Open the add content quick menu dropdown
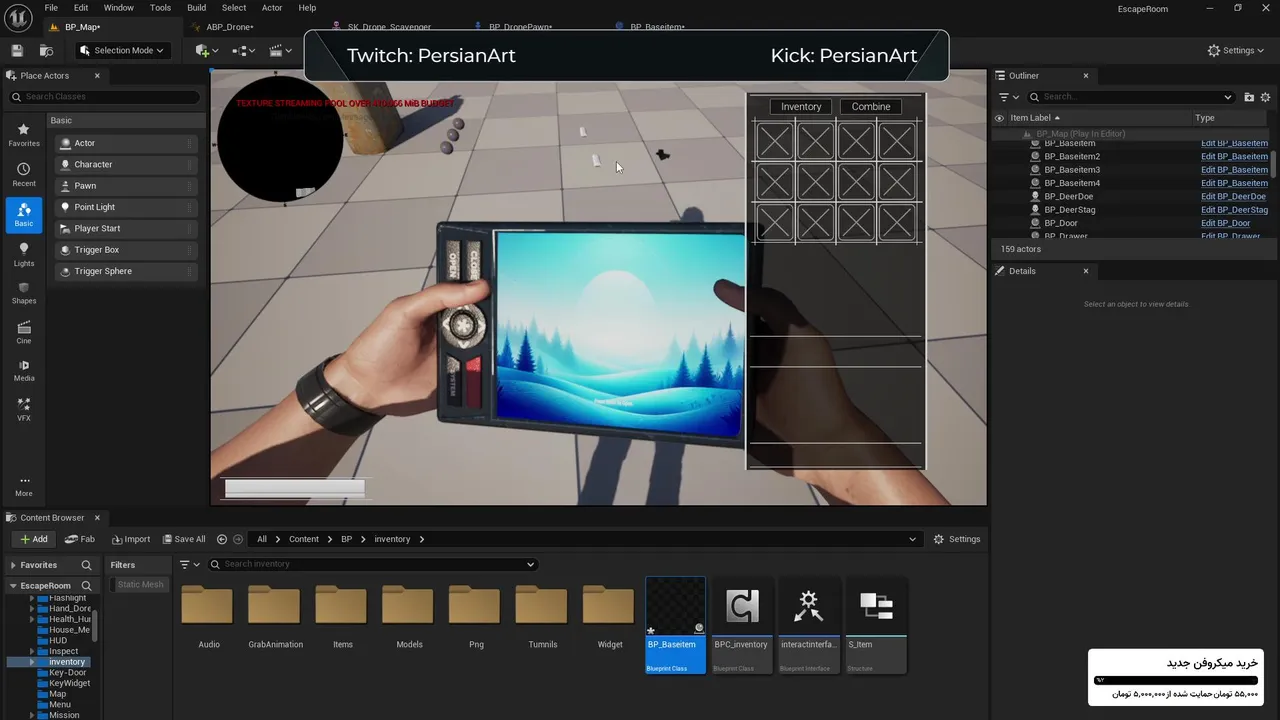 (208, 50)
